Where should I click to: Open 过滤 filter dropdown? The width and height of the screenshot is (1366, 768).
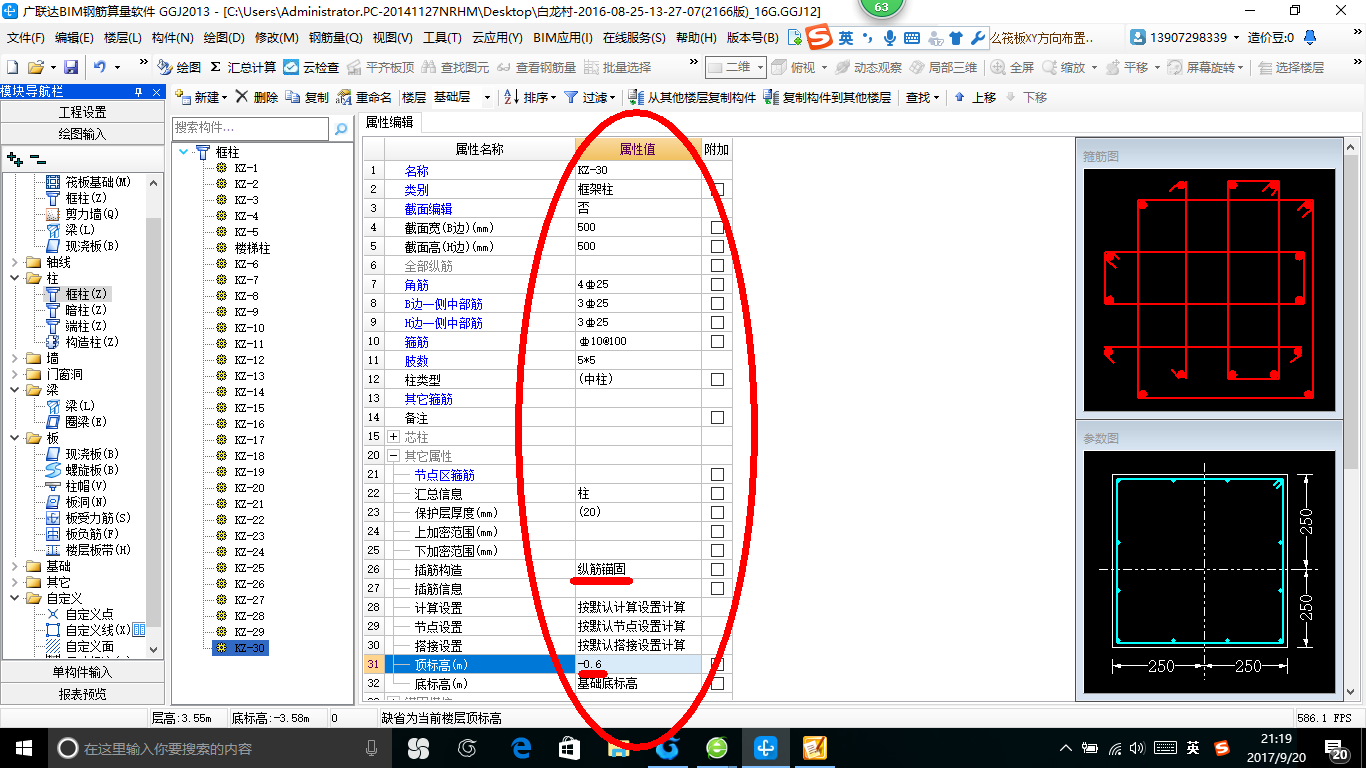click(x=590, y=97)
